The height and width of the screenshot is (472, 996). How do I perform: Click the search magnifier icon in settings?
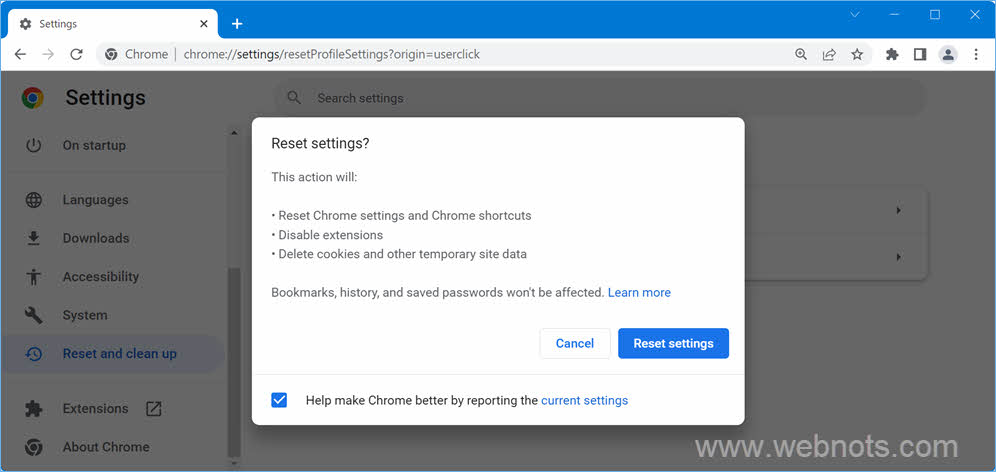293,98
